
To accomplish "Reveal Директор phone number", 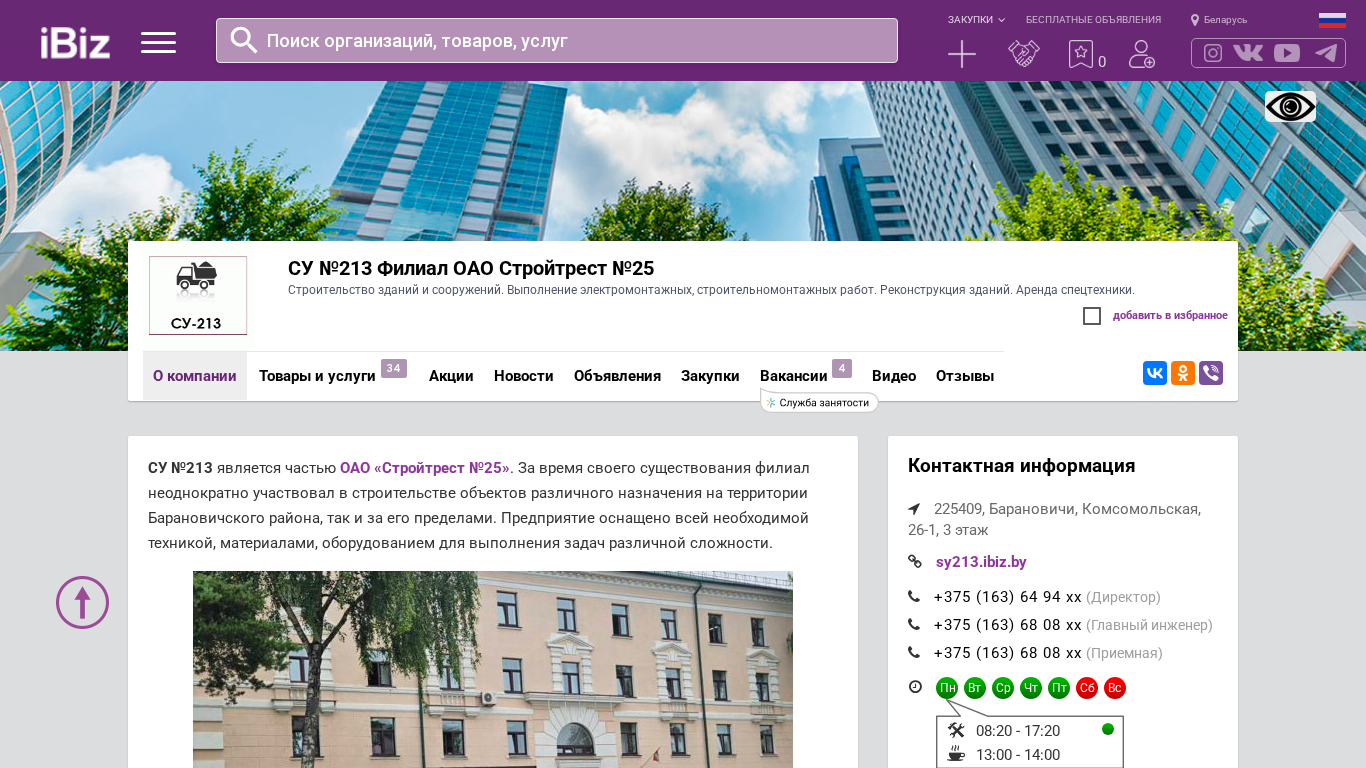I will point(1008,597).
